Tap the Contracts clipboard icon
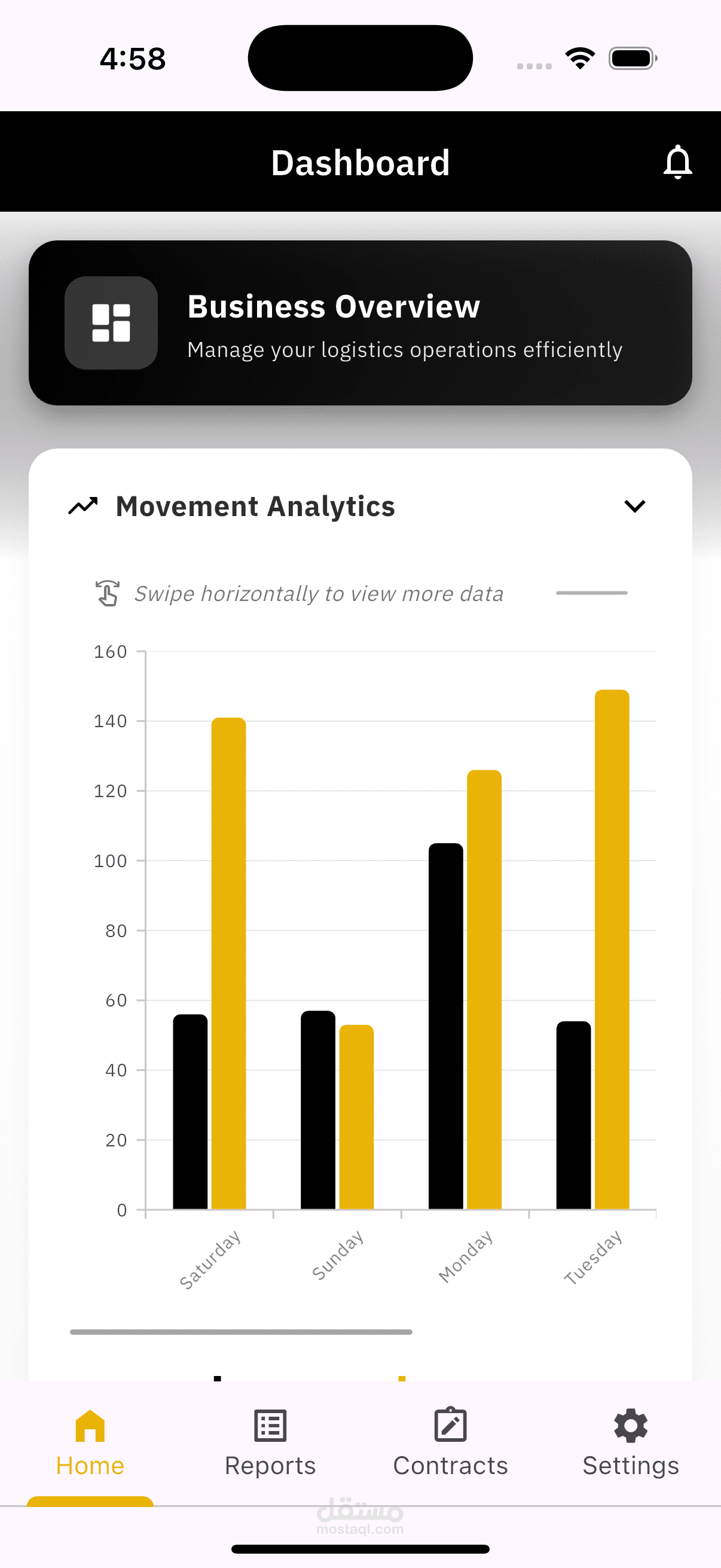This screenshot has height=1568, width=721. (x=450, y=1426)
